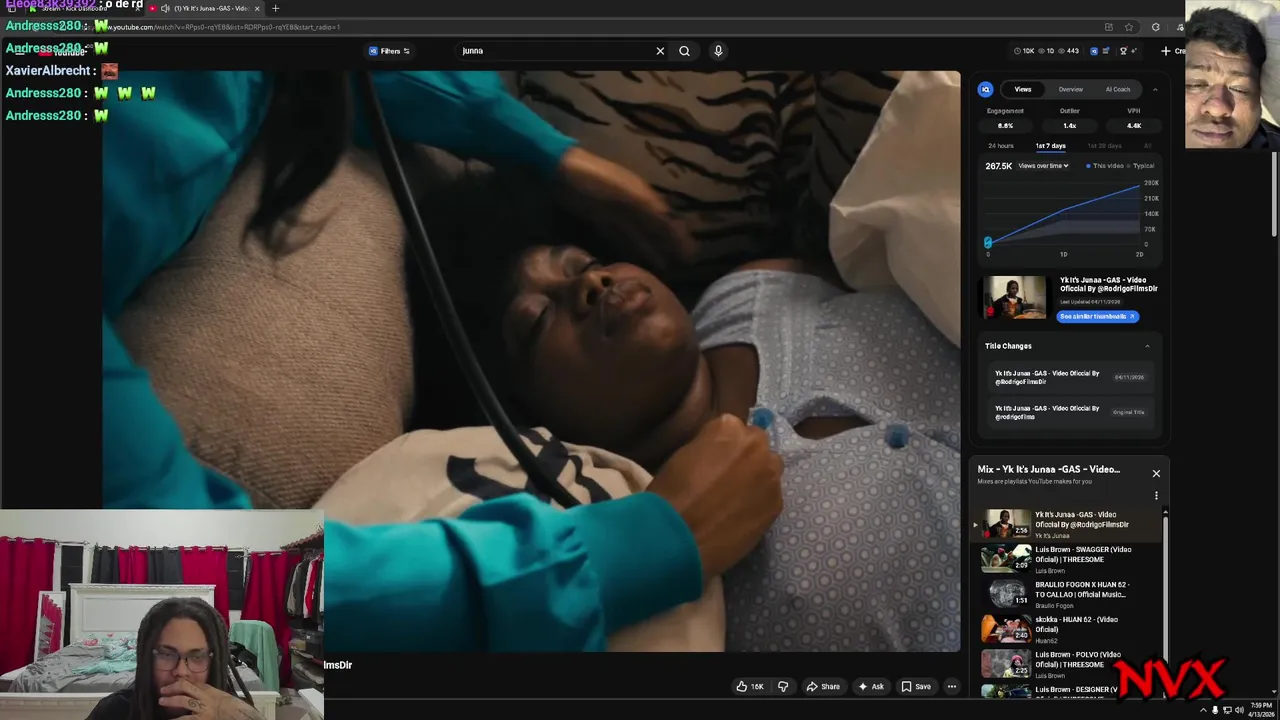Start voice search with microphone icon

(718, 51)
